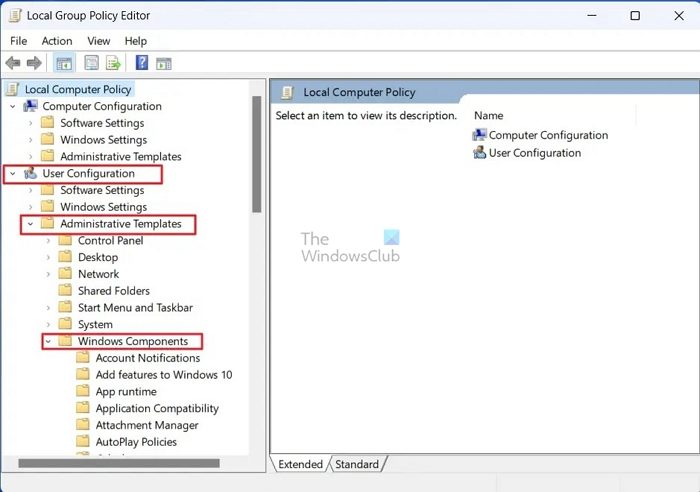Screen dimensions: 700x492
Task: Click the blue Help question mark icon
Action: (x=142, y=63)
